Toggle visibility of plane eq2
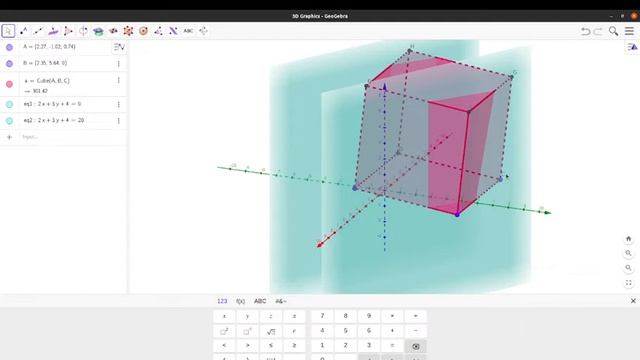This screenshot has height=360, width=640. coord(9,121)
